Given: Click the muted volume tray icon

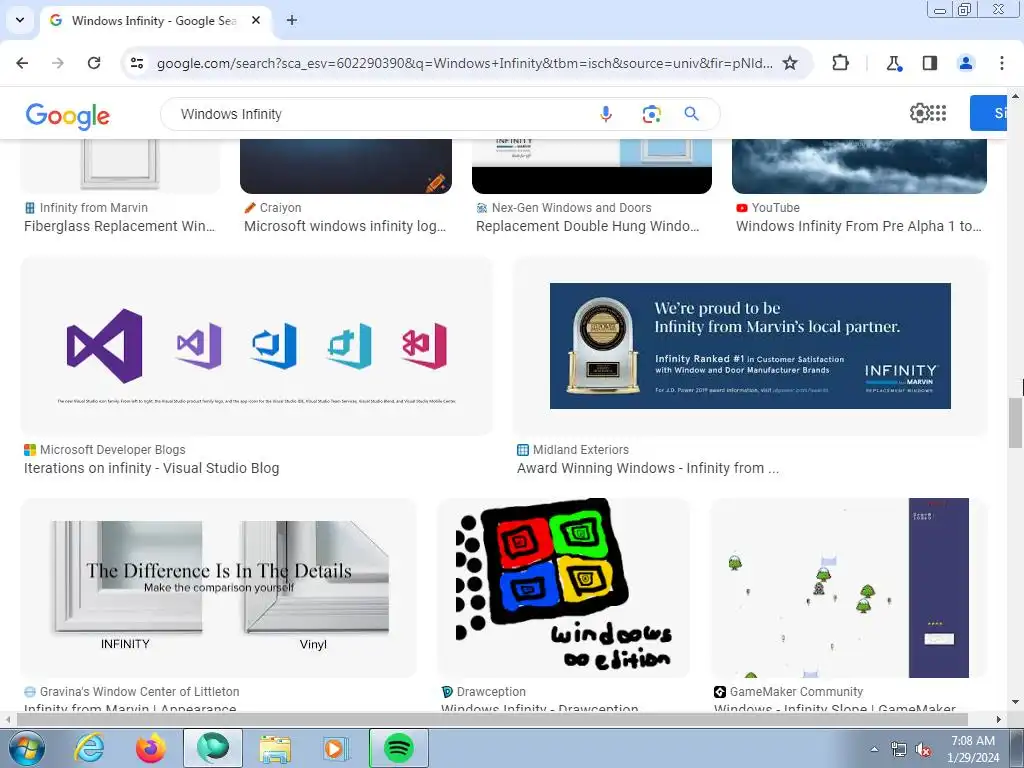Looking at the screenshot, I should [x=923, y=750].
